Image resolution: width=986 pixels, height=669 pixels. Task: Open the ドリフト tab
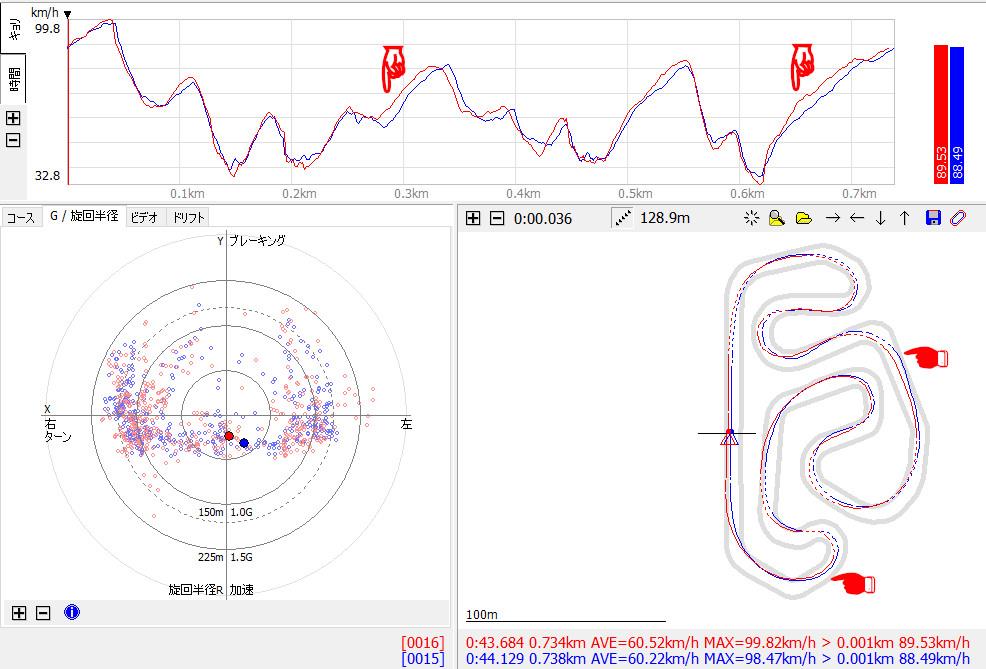(188, 218)
